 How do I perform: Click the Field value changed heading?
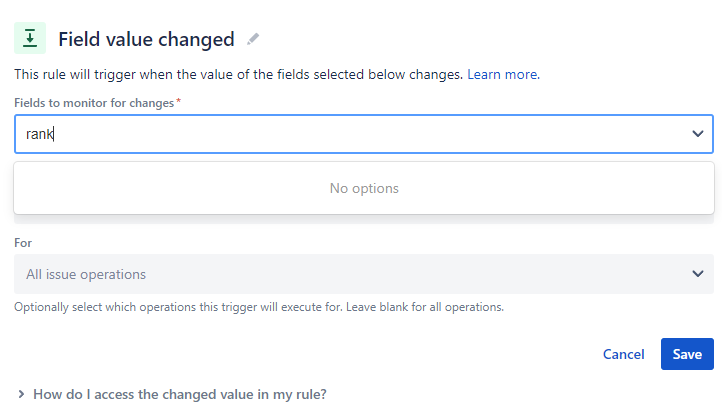click(146, 39)
